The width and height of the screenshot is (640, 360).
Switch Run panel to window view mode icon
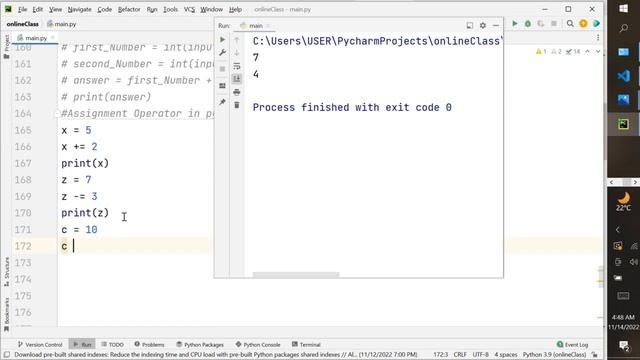point(470,25)
